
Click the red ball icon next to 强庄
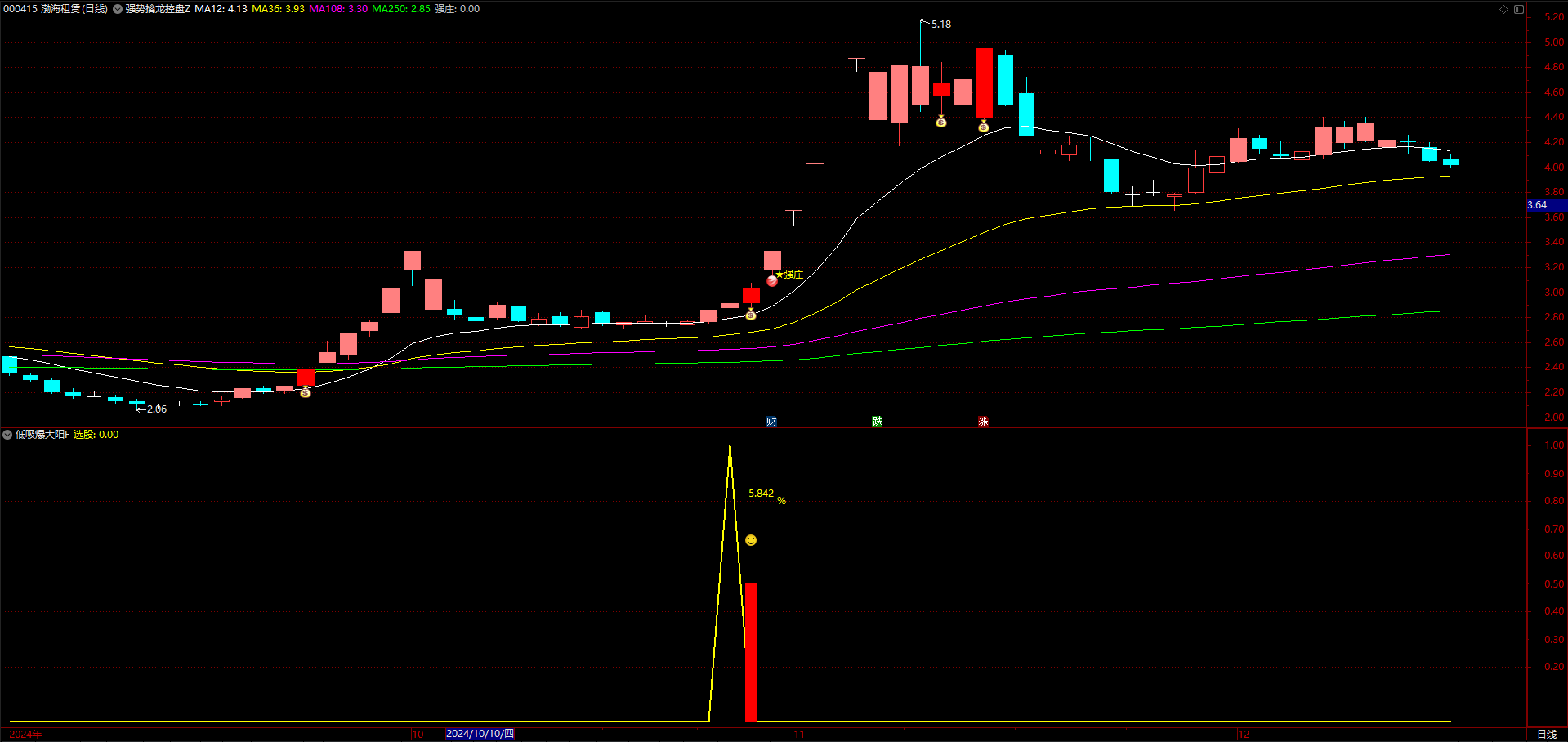pyautogui.click(x=771, y=281)
